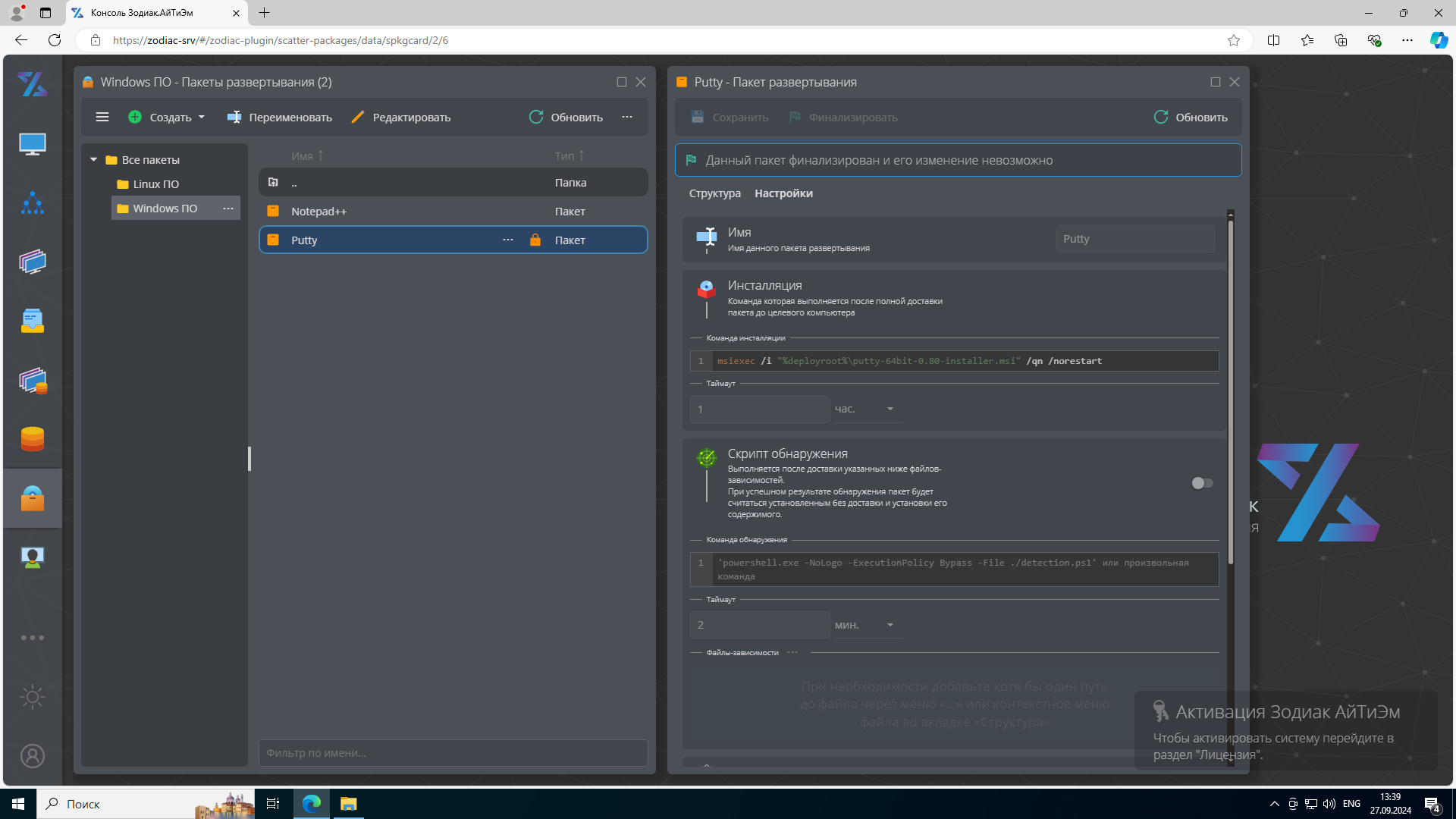Viewport: 1456px width, 819px height.
Task: Open a new browser tab
Action: [265, 13]
